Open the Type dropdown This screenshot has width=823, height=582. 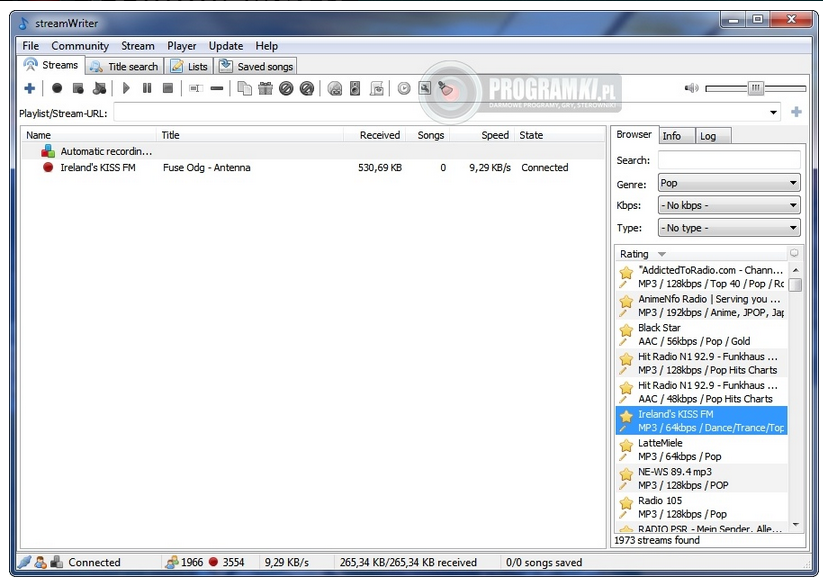coord(729,228)
